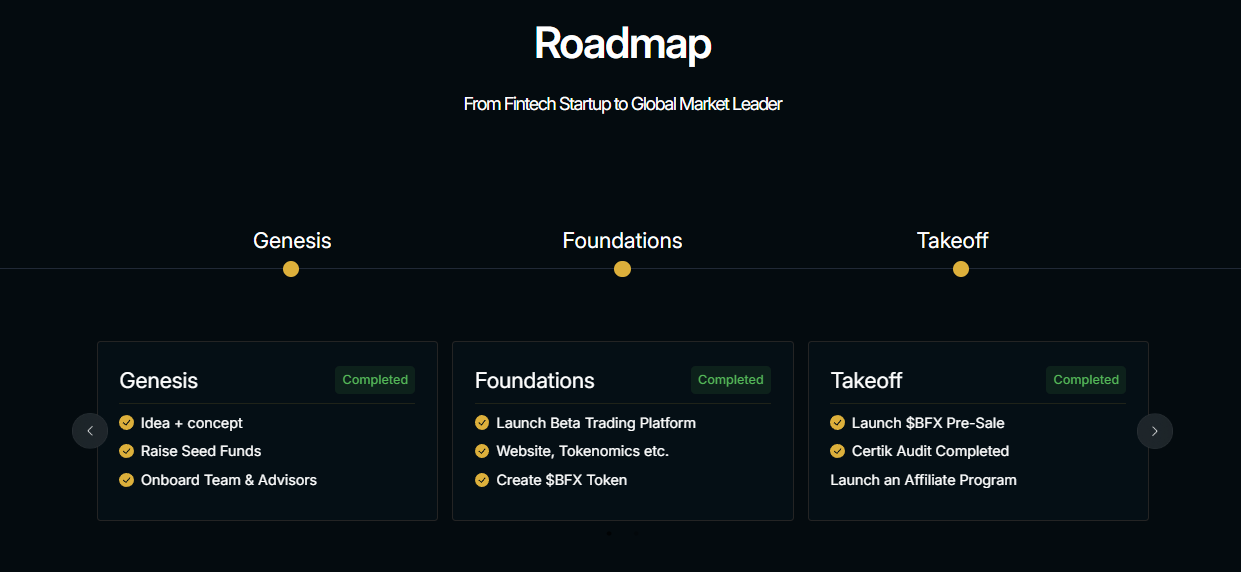
Task: Click checkmark icon next to Launch $BFX Pre-Sale
Action: click(837, 423)
